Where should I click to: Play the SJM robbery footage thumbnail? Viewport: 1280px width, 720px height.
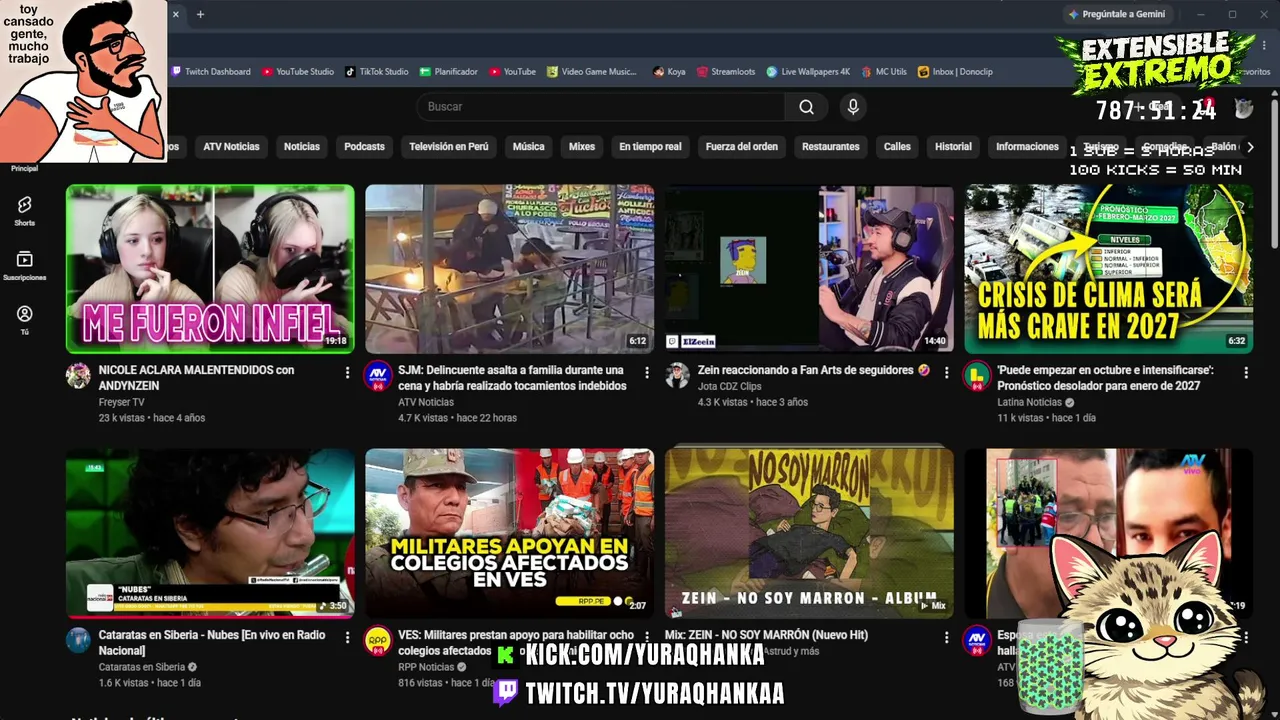coord(510,269)
